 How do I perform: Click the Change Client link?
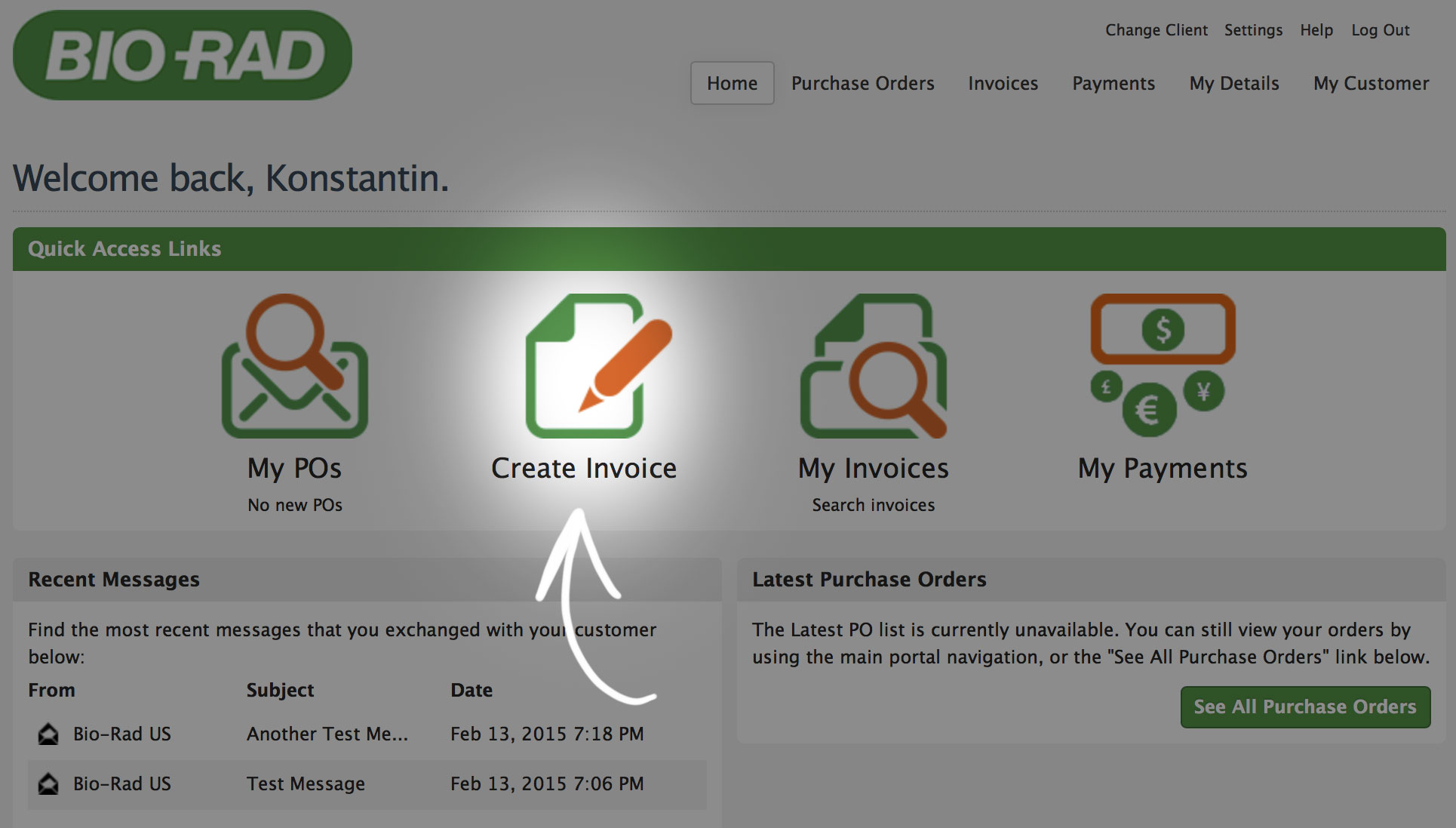1156,30
